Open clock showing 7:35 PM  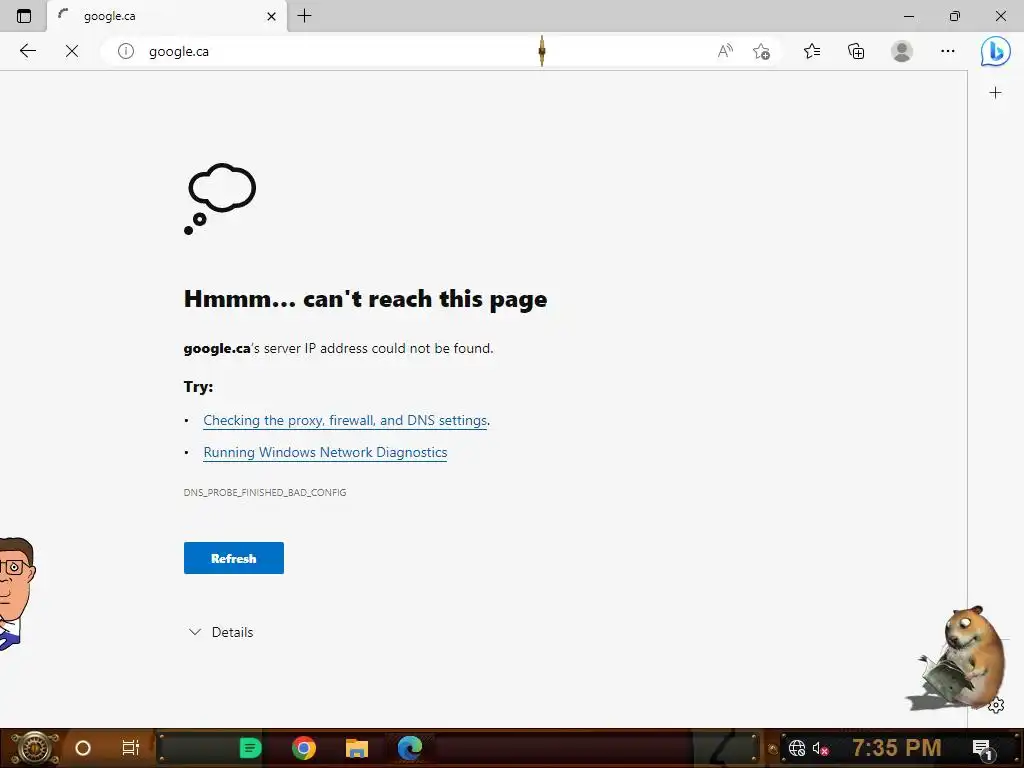click(897, 748)
